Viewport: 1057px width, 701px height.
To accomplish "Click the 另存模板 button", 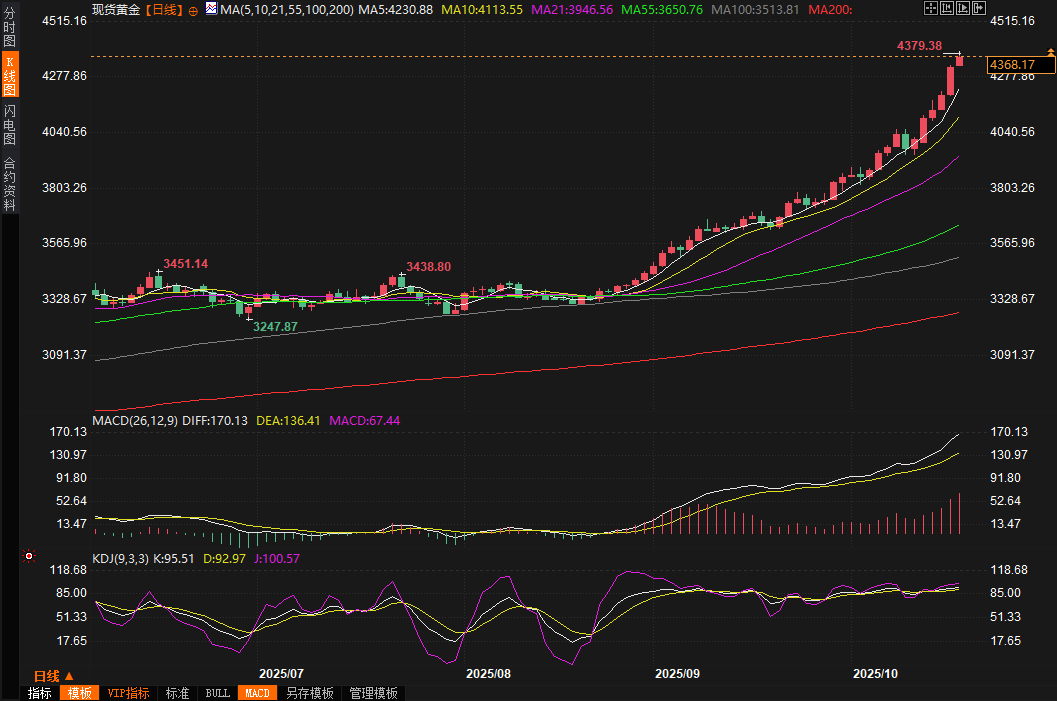I will click(309, 693).
